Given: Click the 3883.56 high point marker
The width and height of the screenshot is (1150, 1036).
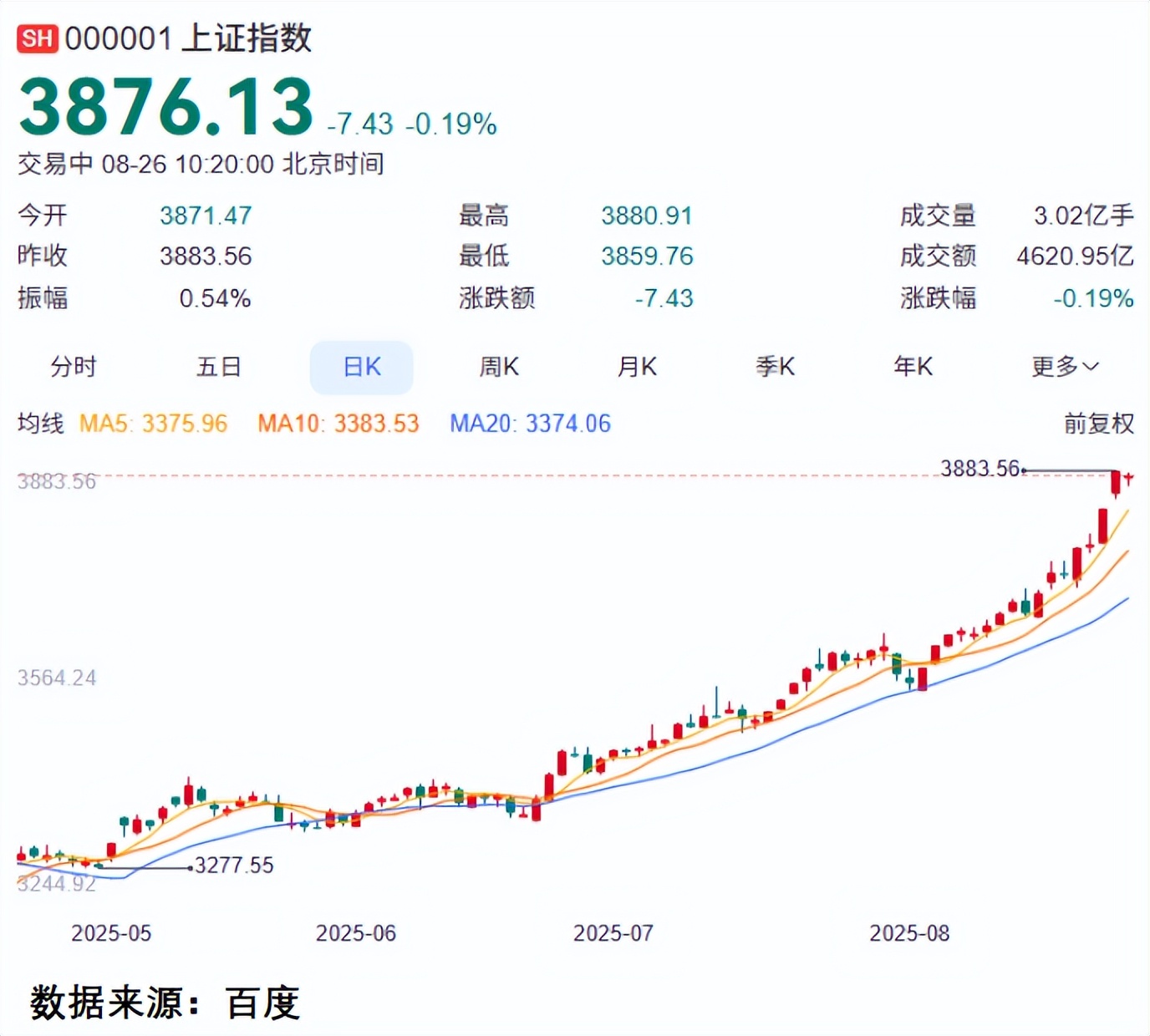Looking at the screenshot, I should click(x=980, y=469).
